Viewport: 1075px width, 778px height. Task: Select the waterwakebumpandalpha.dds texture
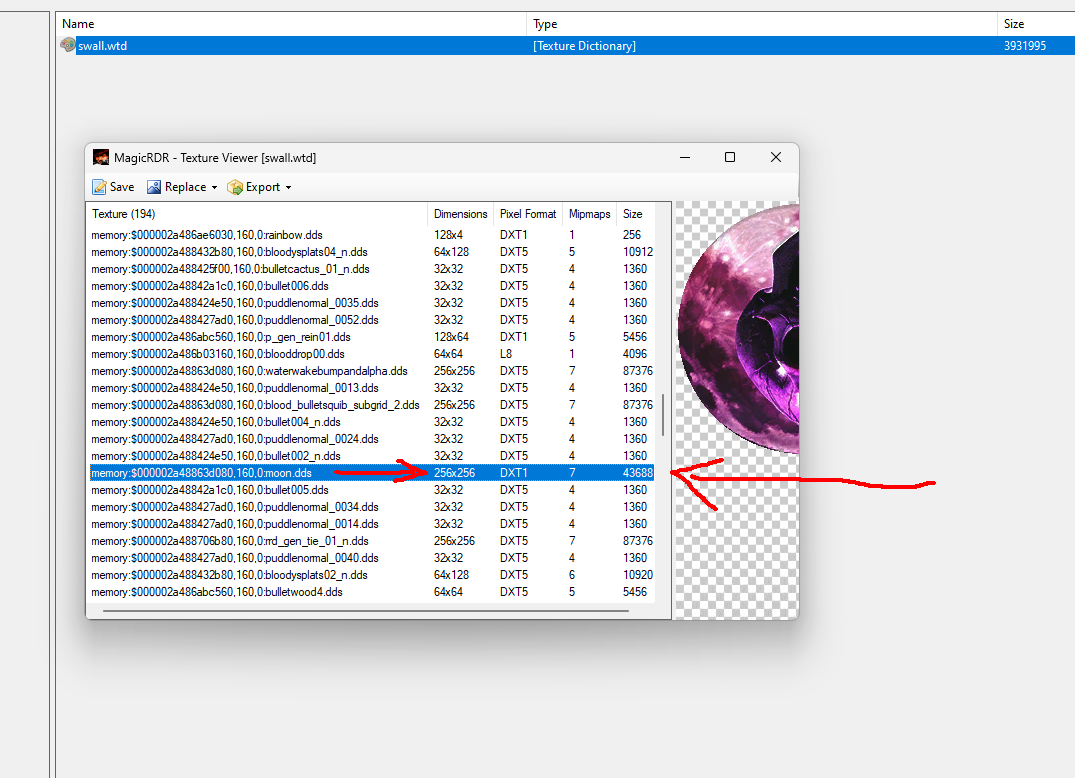[x=372, y=371]
